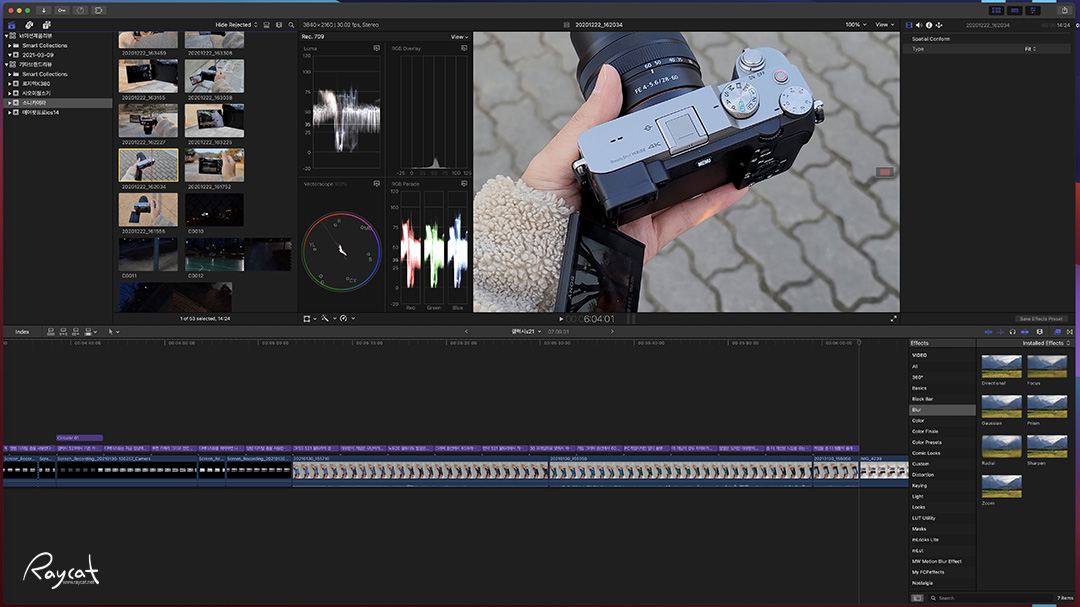Open Titles and Generators sidebar icon
The height and width of the screenshot is (607, 1080).
coord(46,25)
